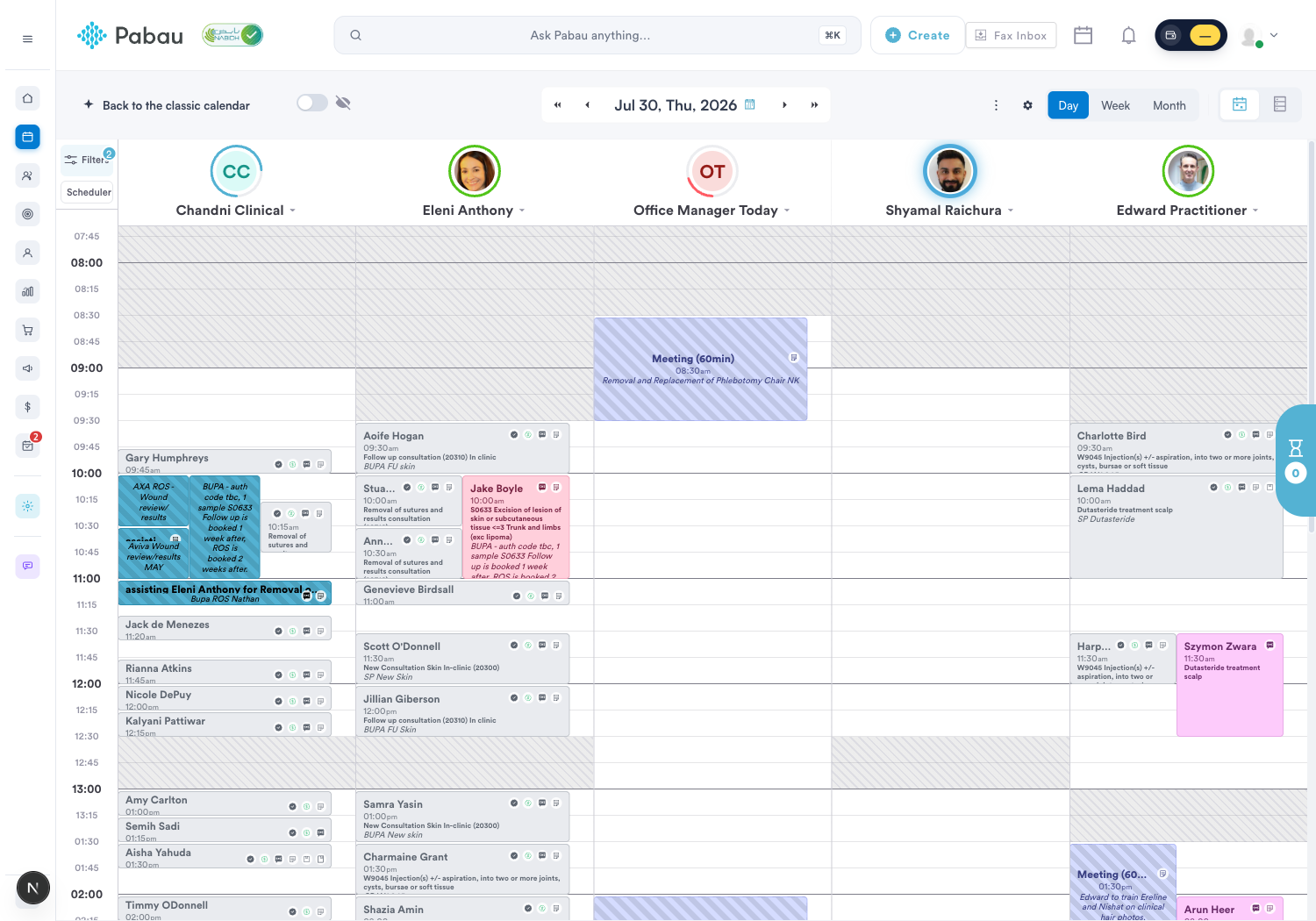
Task: Open tasks icon with red 2 badge
Action: coord(27,446)
